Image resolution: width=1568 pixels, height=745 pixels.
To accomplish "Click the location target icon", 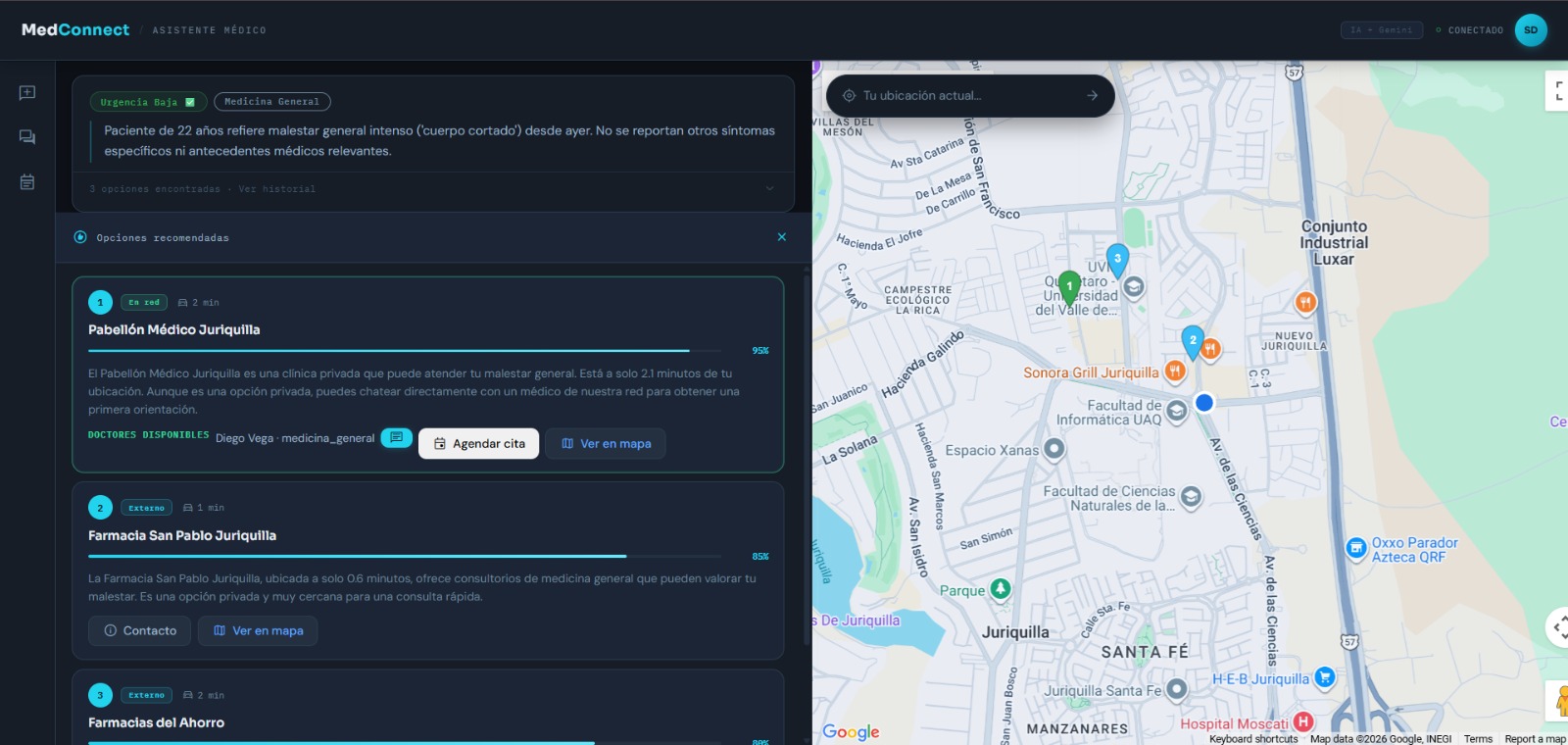I will point(849,96).
